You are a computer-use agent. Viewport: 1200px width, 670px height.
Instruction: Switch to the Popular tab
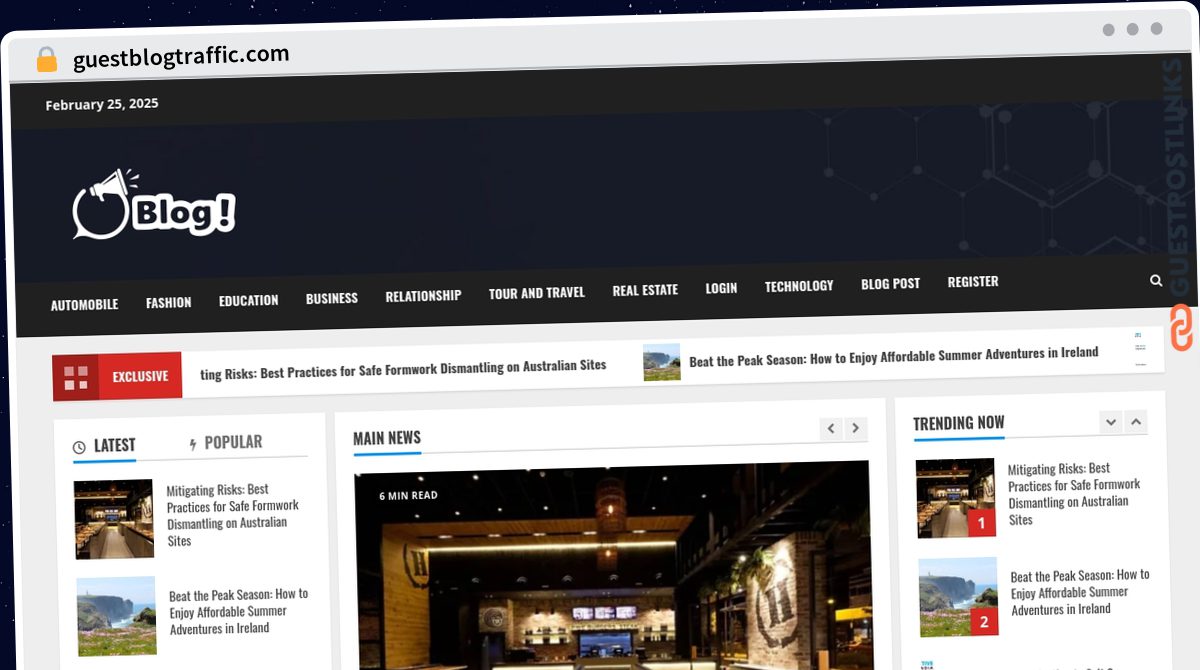click(x=225, y=442)
